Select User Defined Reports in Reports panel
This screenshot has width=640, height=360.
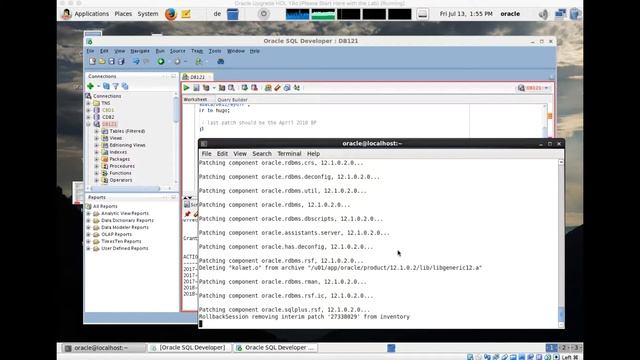coord(124,248)
